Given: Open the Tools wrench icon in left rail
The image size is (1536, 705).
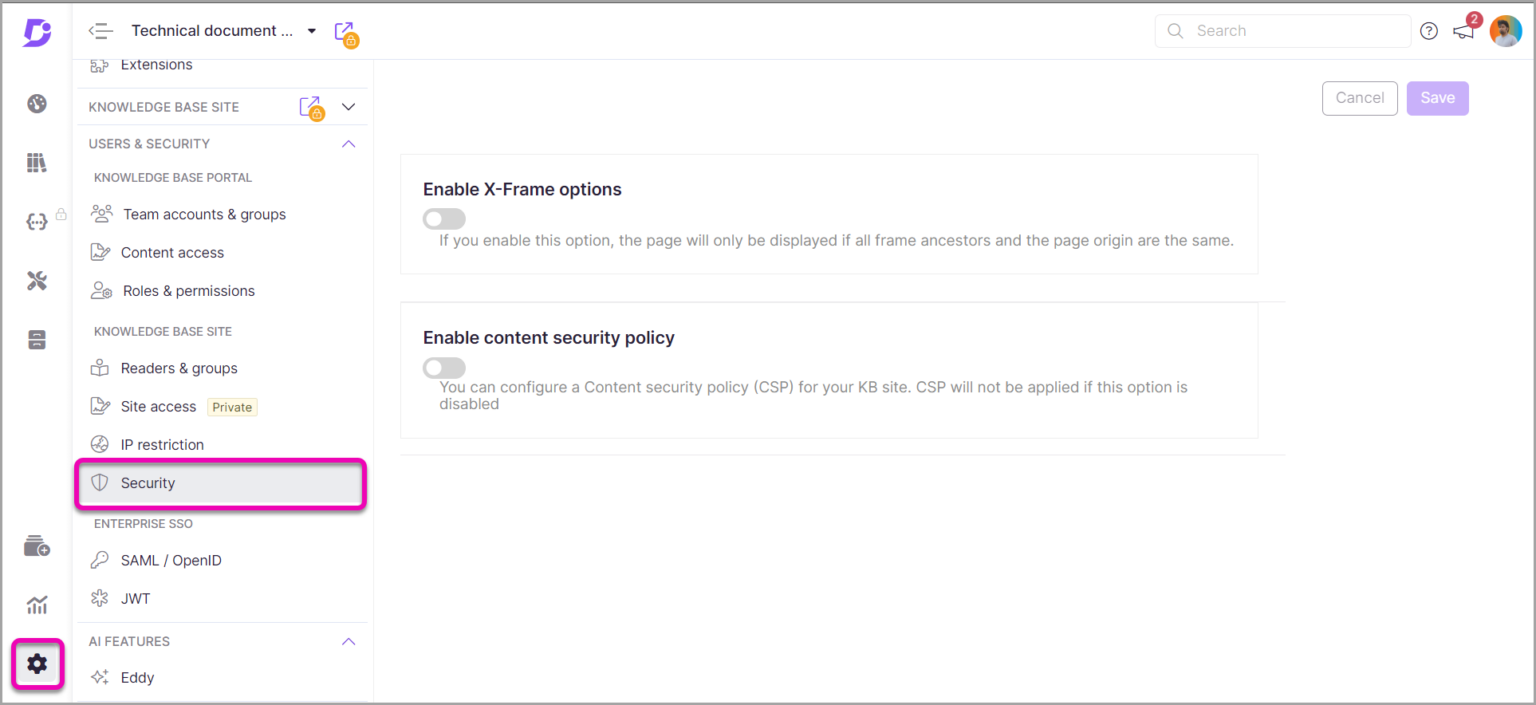Looking at the screenshot, I should pyautogui.click(x=37, y=281).
